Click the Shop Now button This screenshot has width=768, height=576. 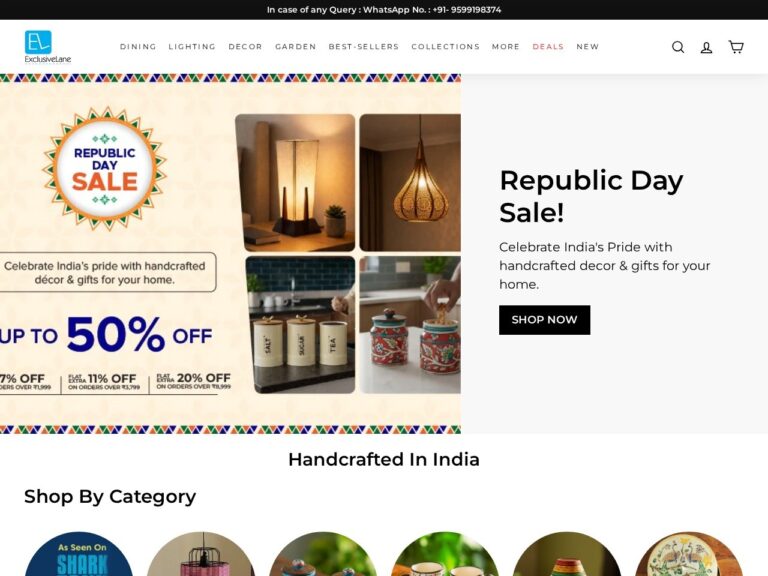[545, 320]
